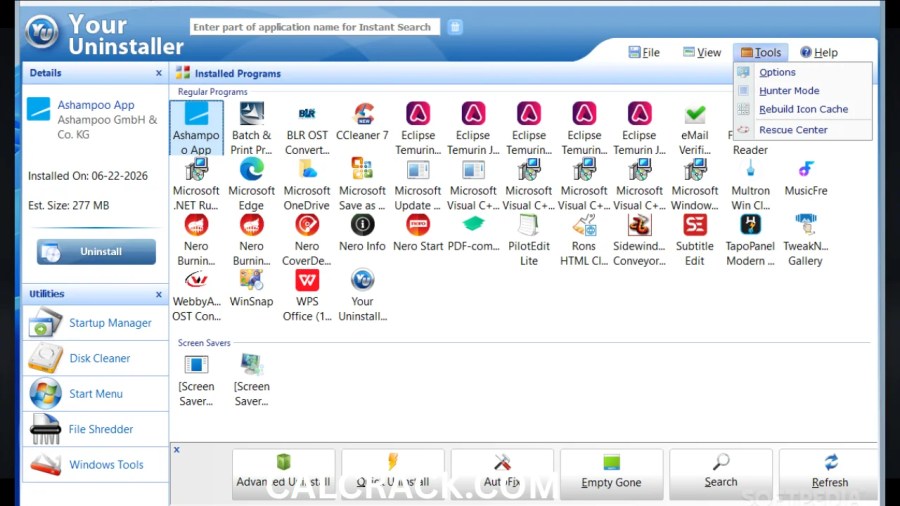The image size is (900, 506).
Task: Click the Search toolbar button
Action: (721, 474)
